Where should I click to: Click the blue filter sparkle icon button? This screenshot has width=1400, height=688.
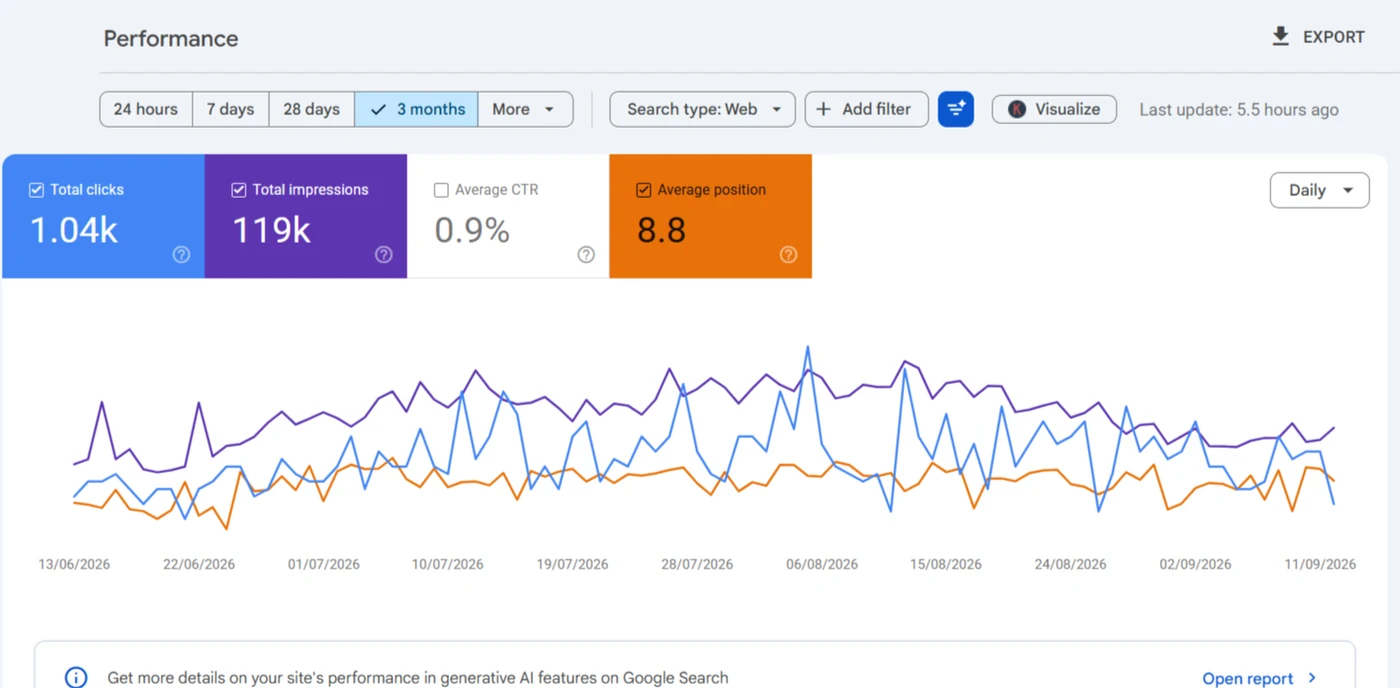[x=956, y=109]
